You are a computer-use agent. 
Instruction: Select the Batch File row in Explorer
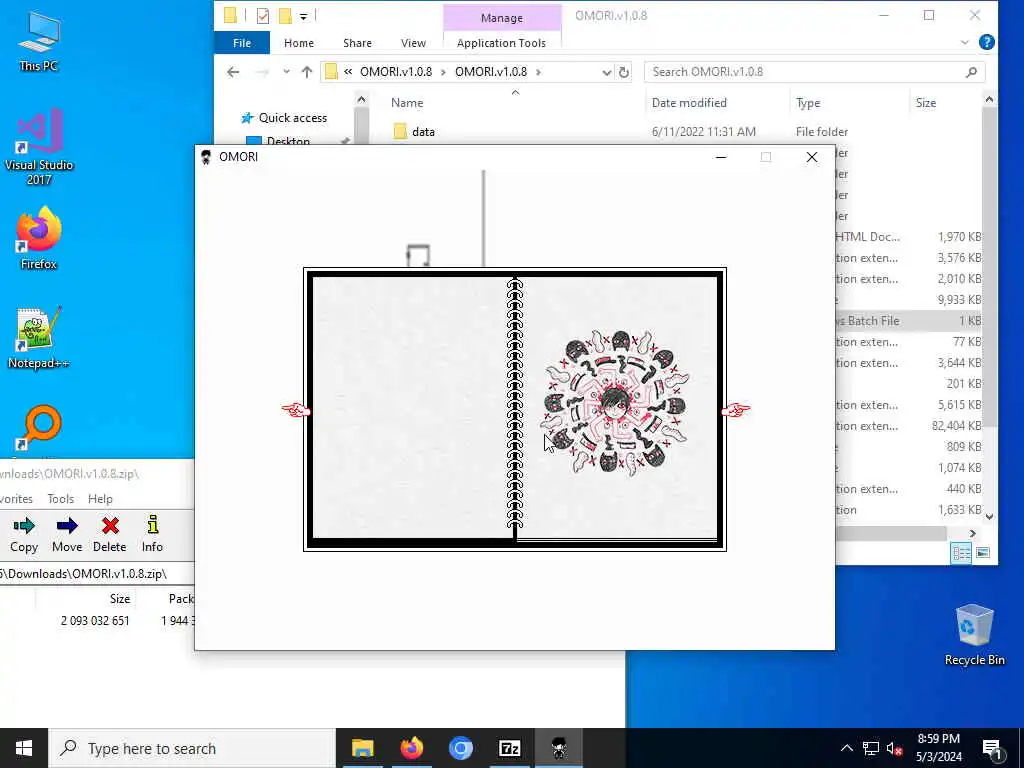[x=908, y=321]
